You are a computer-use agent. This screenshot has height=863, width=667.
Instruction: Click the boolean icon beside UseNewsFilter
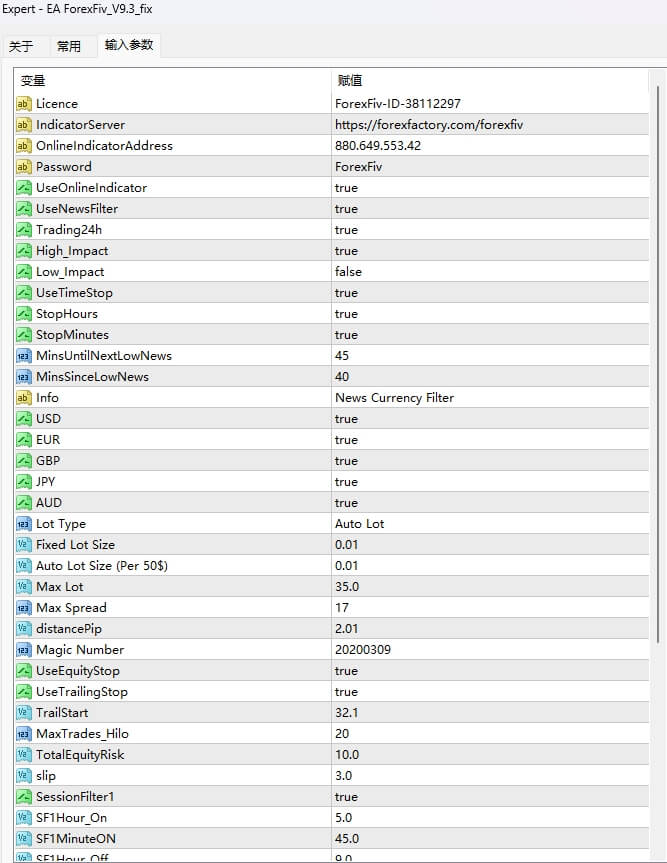(x=25, y=208)
